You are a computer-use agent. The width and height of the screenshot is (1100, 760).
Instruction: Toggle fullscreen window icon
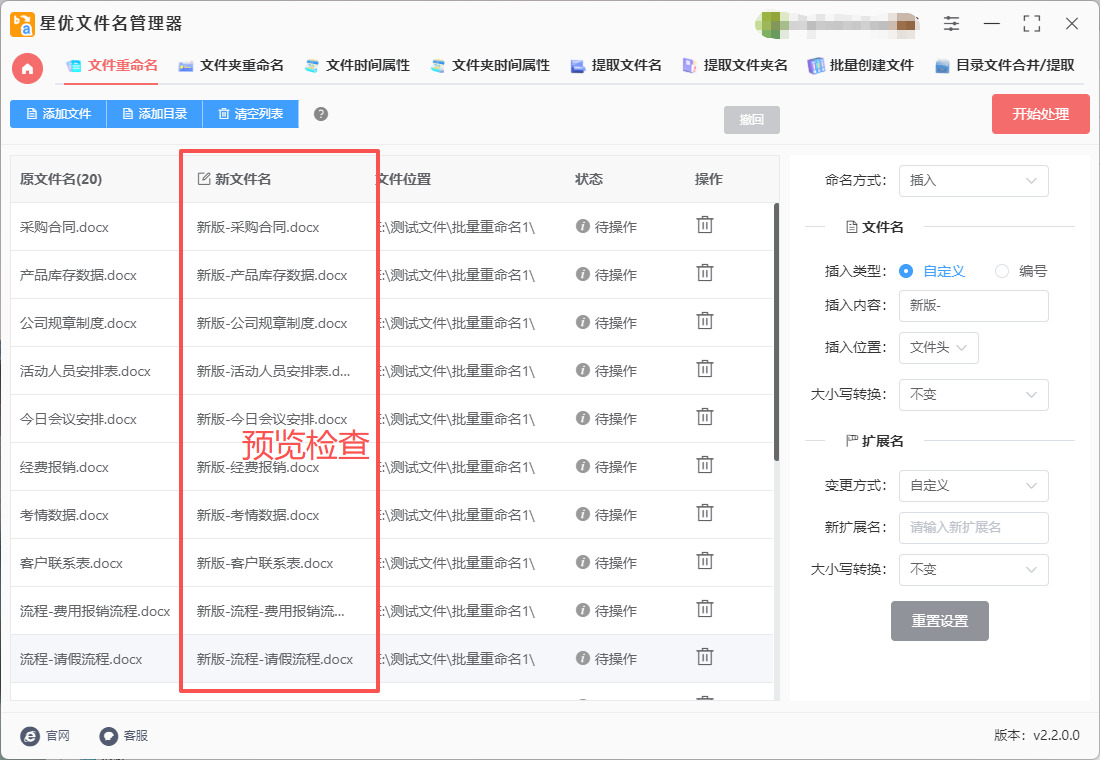coord(1031,24)
